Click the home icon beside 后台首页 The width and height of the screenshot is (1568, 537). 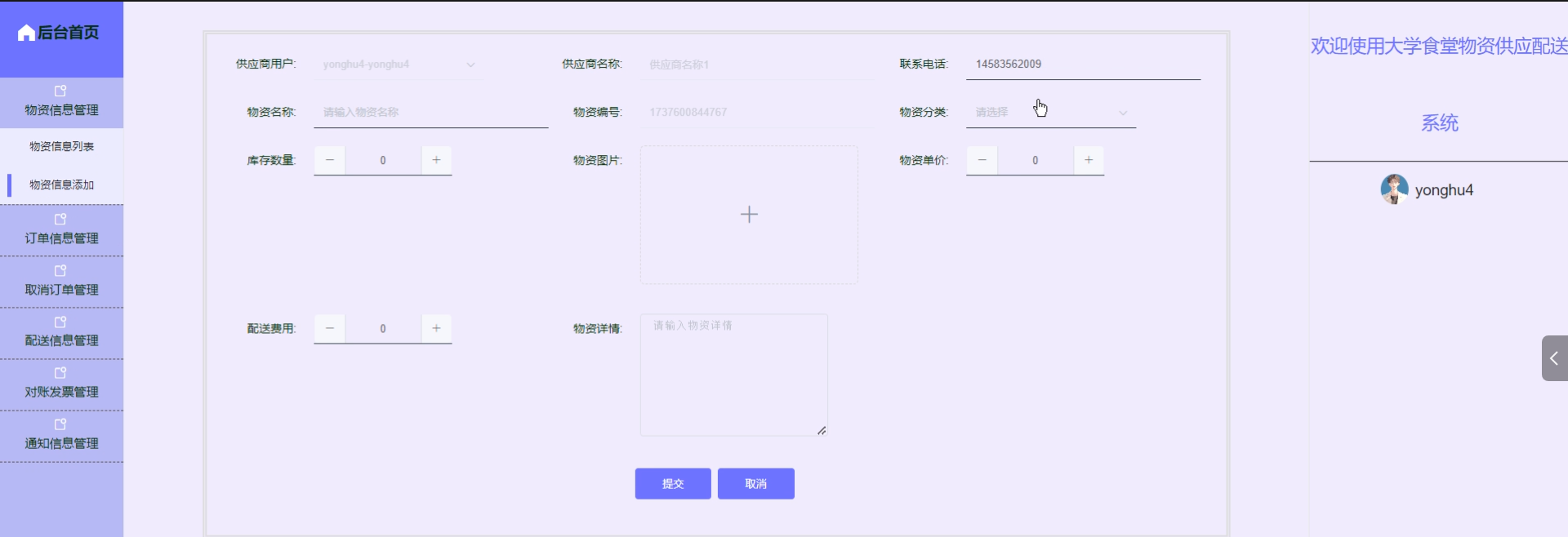click(x=26, y=33)
